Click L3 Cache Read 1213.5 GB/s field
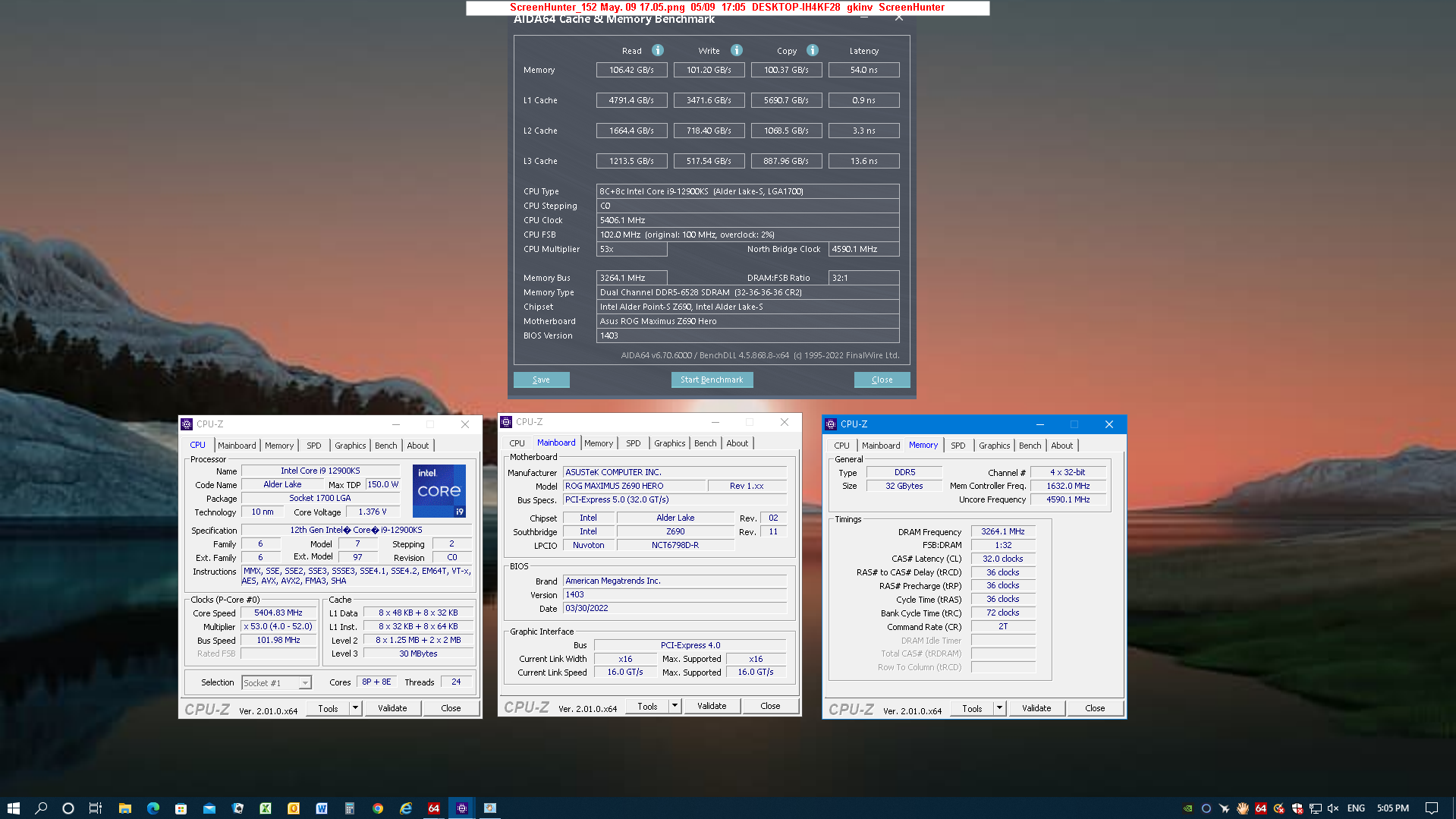This screenshot has width=1456, height=819. (632, 161)
